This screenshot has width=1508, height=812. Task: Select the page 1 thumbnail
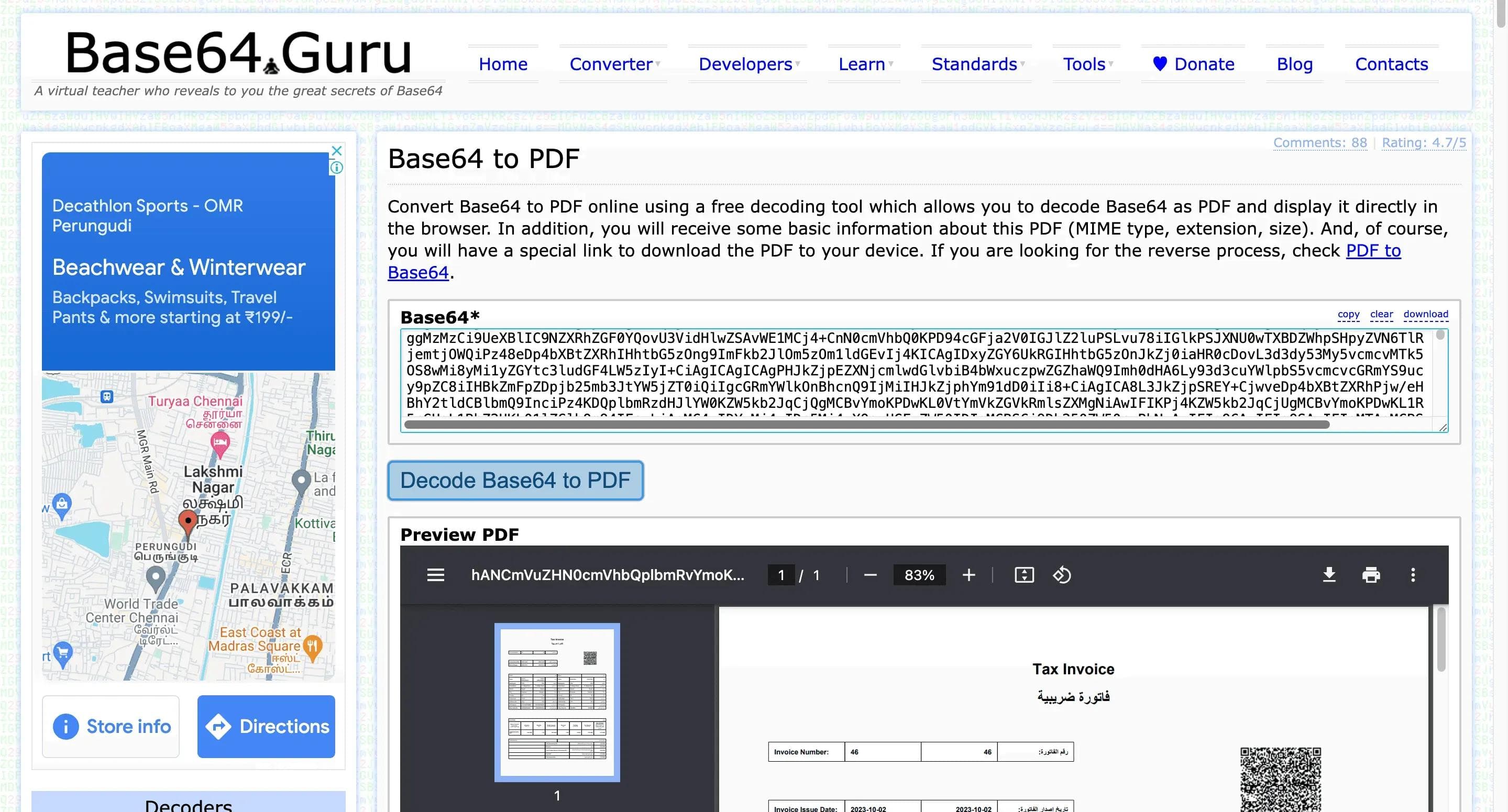click(x=557, y=702)
